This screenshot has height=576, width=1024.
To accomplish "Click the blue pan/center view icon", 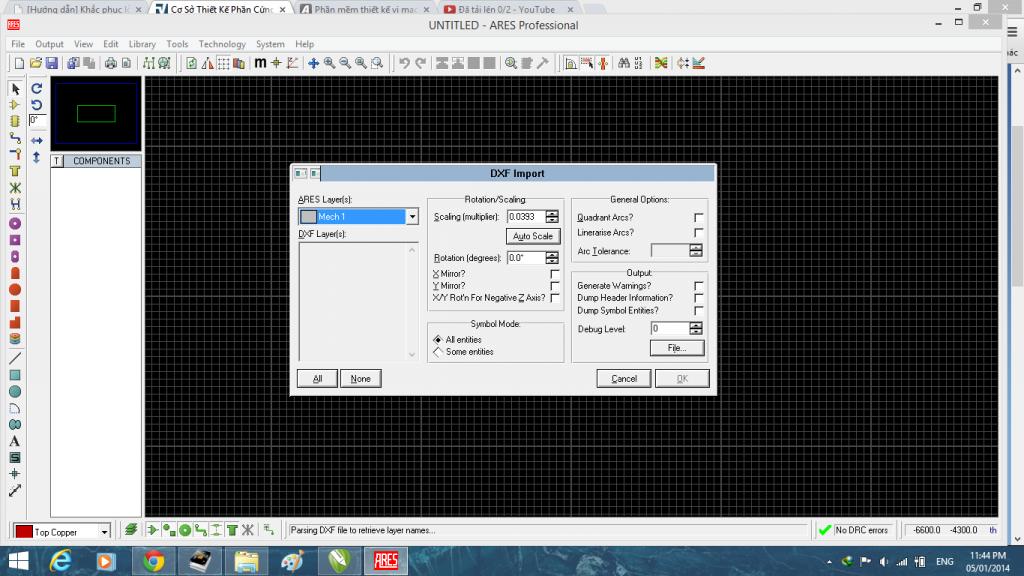I will [313, 63].
